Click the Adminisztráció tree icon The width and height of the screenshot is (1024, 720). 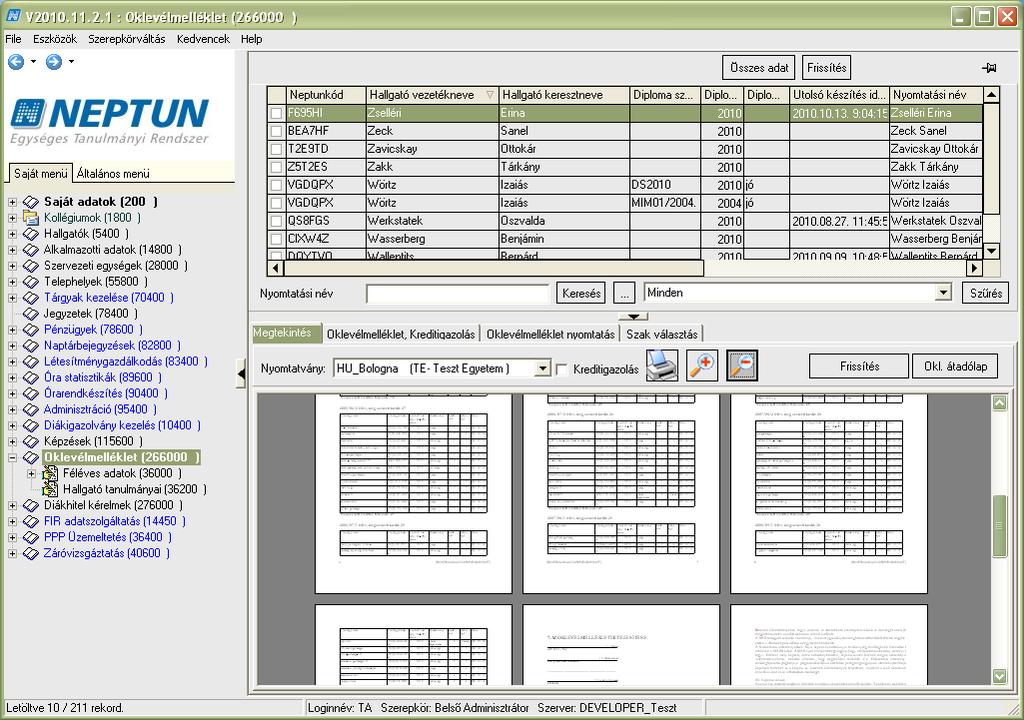point(31,410)
